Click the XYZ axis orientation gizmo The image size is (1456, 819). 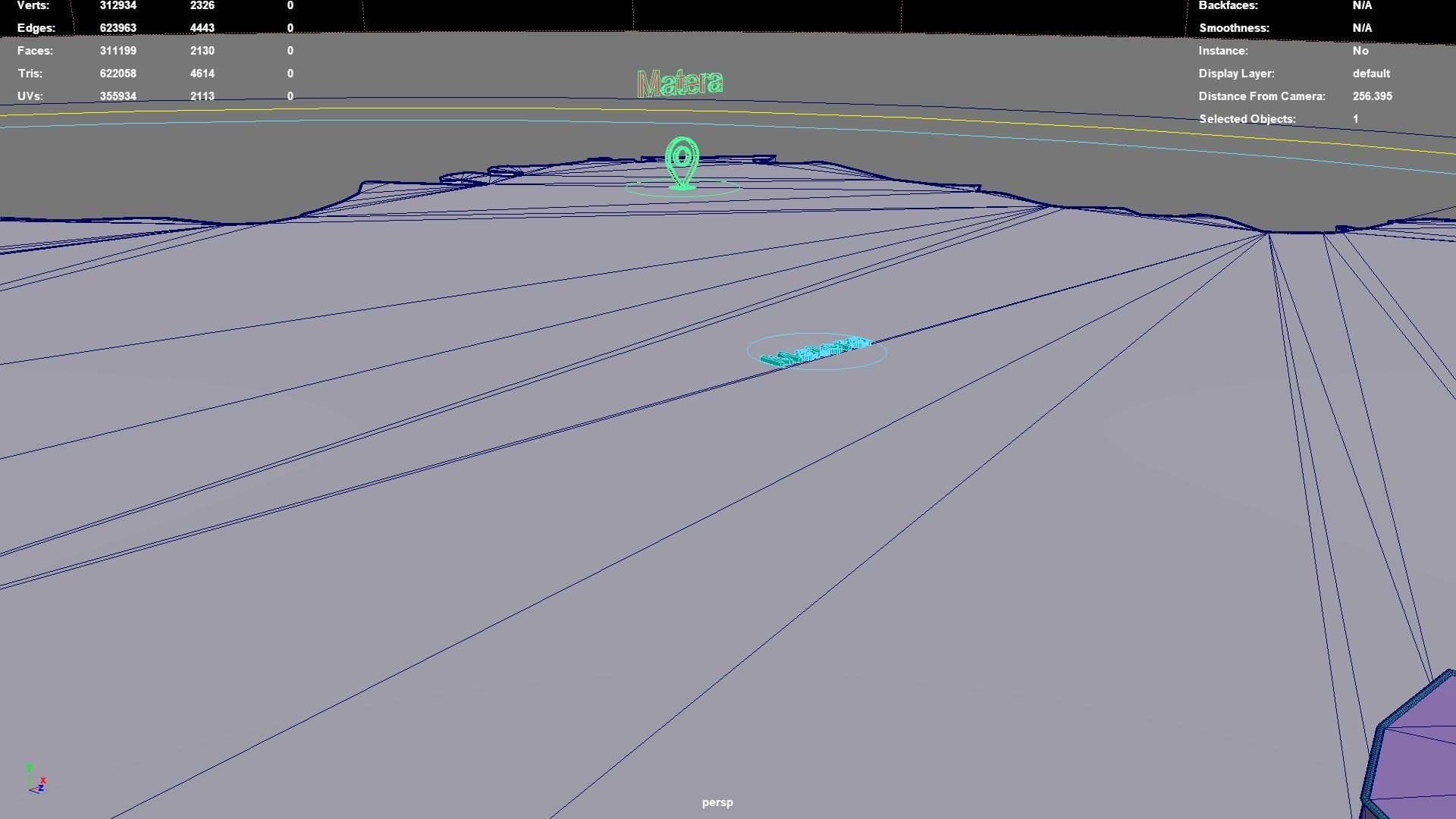(36, 780)
